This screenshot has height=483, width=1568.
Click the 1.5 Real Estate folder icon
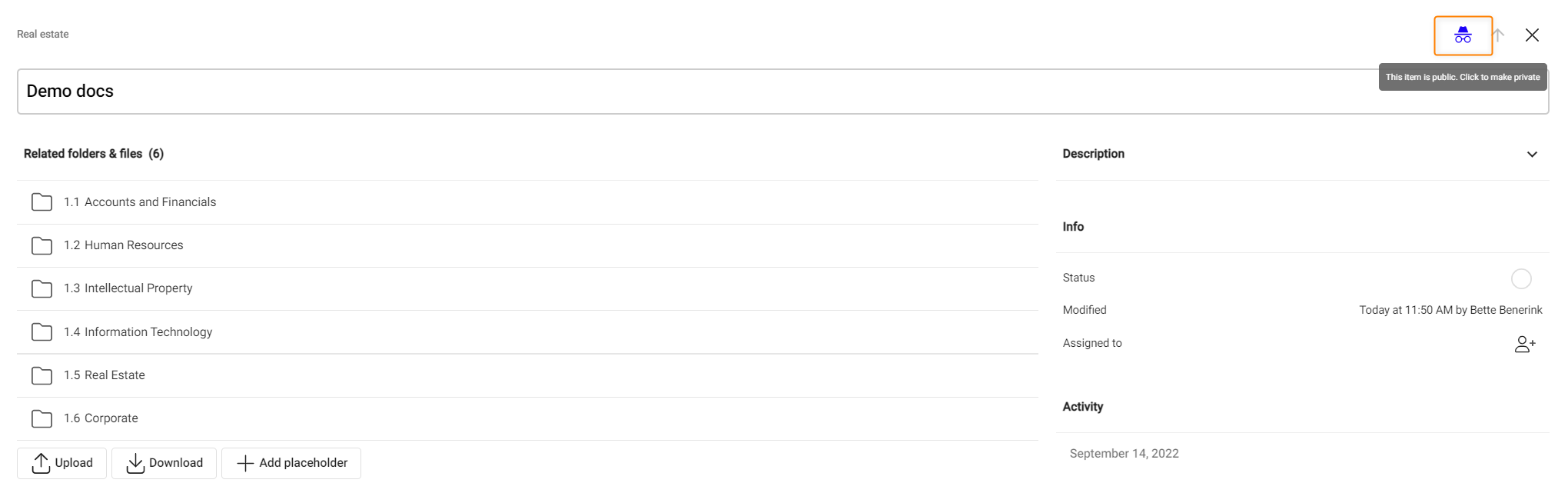click(x=42, y=375)
